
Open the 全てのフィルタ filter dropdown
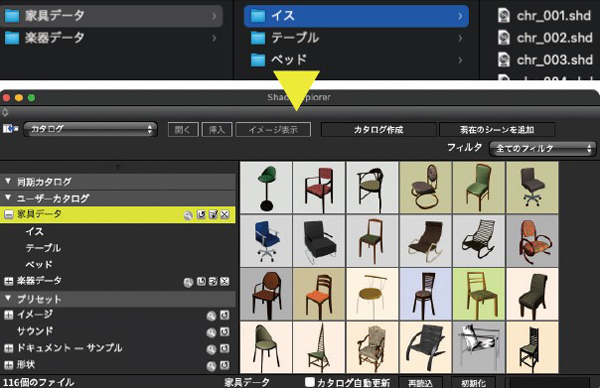coord(542,148)
